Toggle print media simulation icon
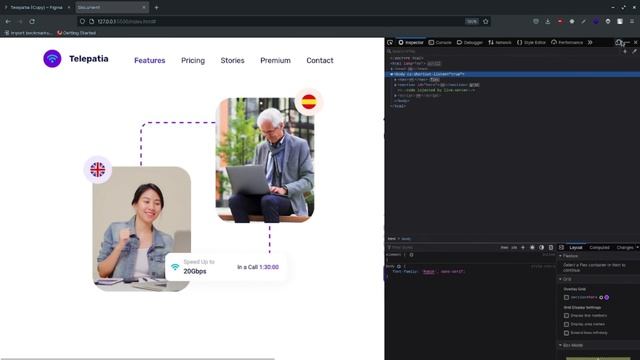 pos(551,247)
